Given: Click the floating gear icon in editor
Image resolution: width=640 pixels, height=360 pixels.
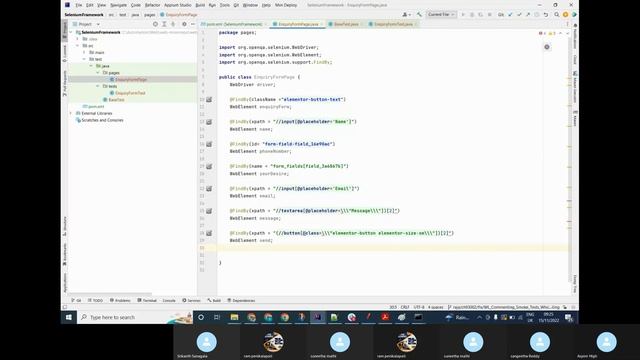Looking at the screenshot, I should 547,47.
